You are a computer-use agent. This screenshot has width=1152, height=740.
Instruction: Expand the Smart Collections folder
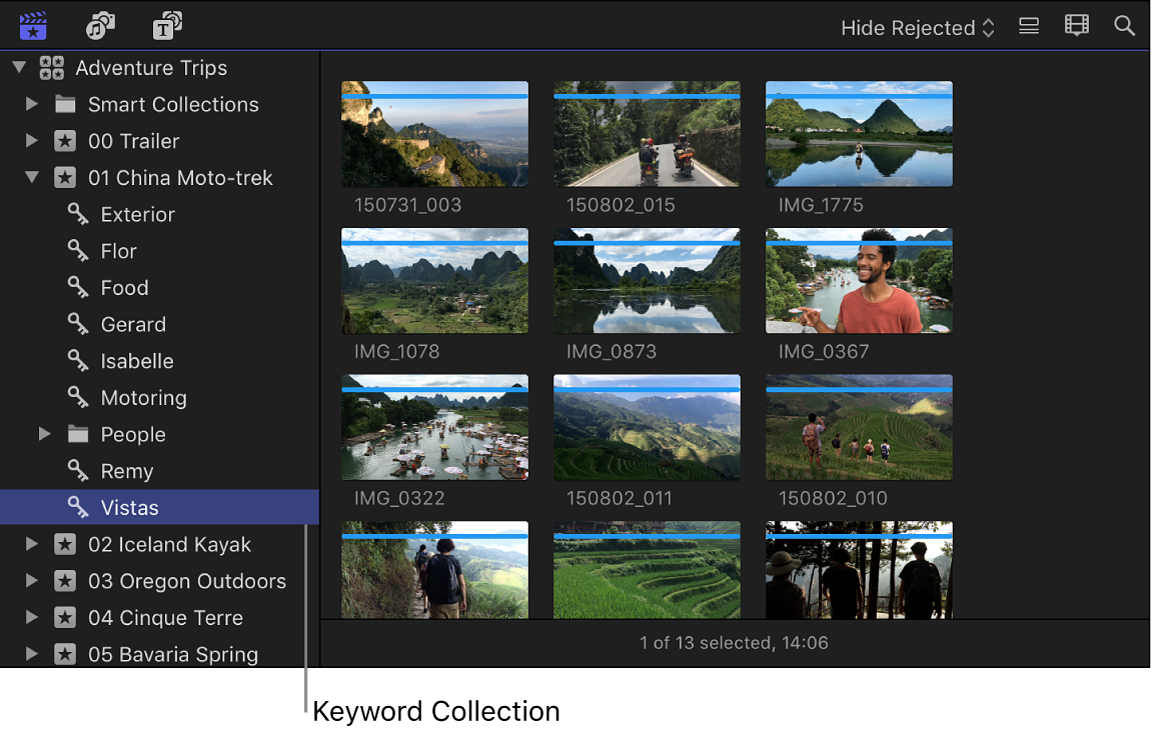tap(30, 104)
